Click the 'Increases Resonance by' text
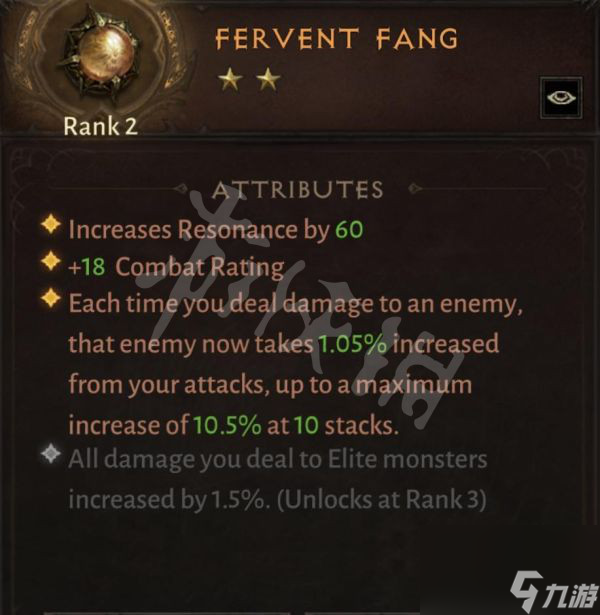The height and width of the screenshot is (615, 600). 199,230
